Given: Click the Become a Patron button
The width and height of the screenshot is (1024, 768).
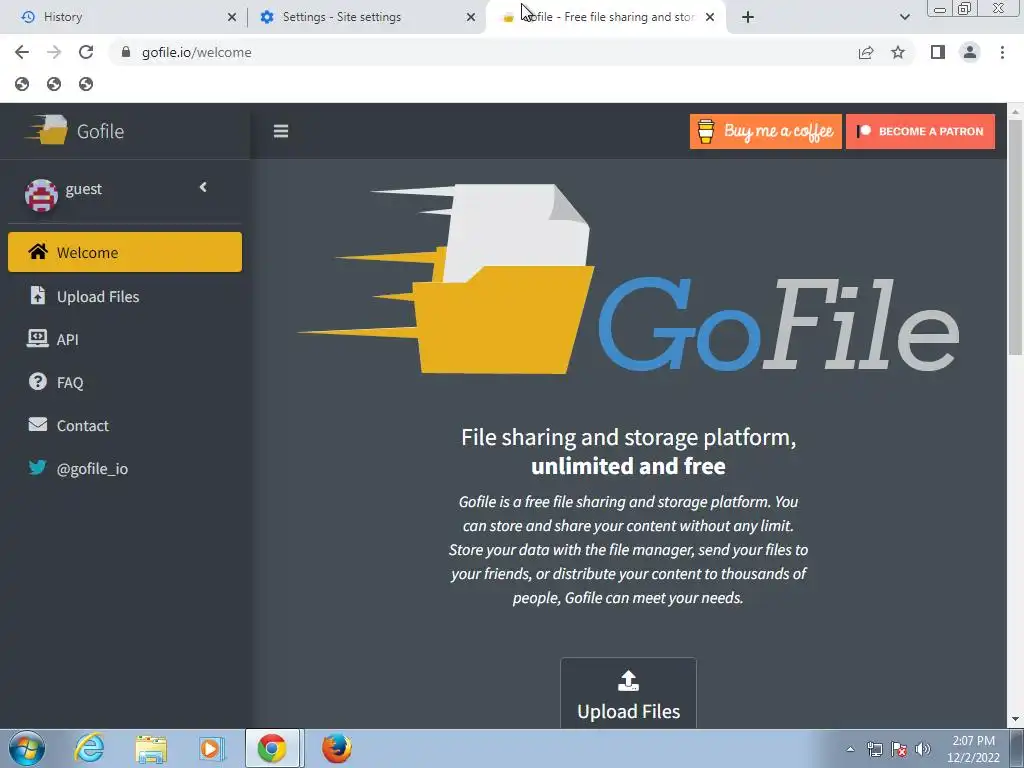Looking at the screenshot, I should (920, 131).
